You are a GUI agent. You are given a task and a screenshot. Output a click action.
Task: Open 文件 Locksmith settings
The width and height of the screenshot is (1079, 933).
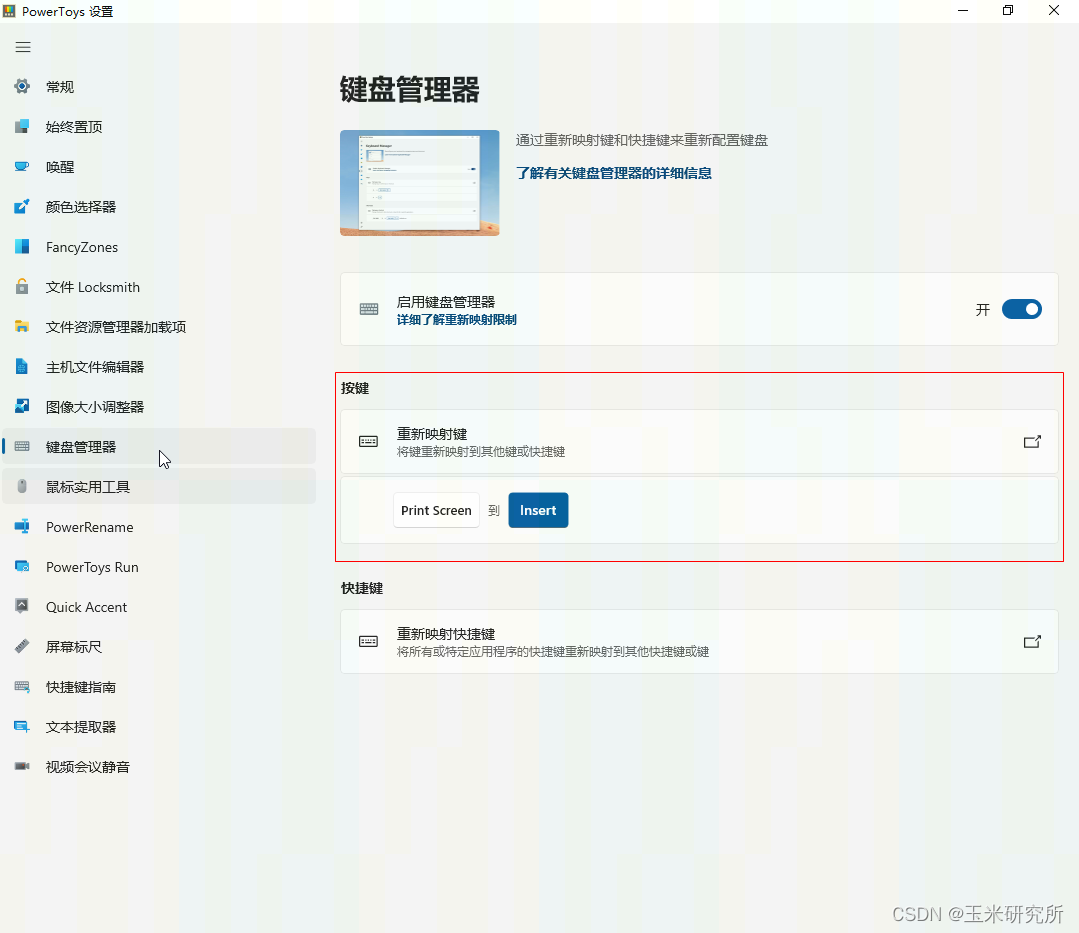pos(159,286)
